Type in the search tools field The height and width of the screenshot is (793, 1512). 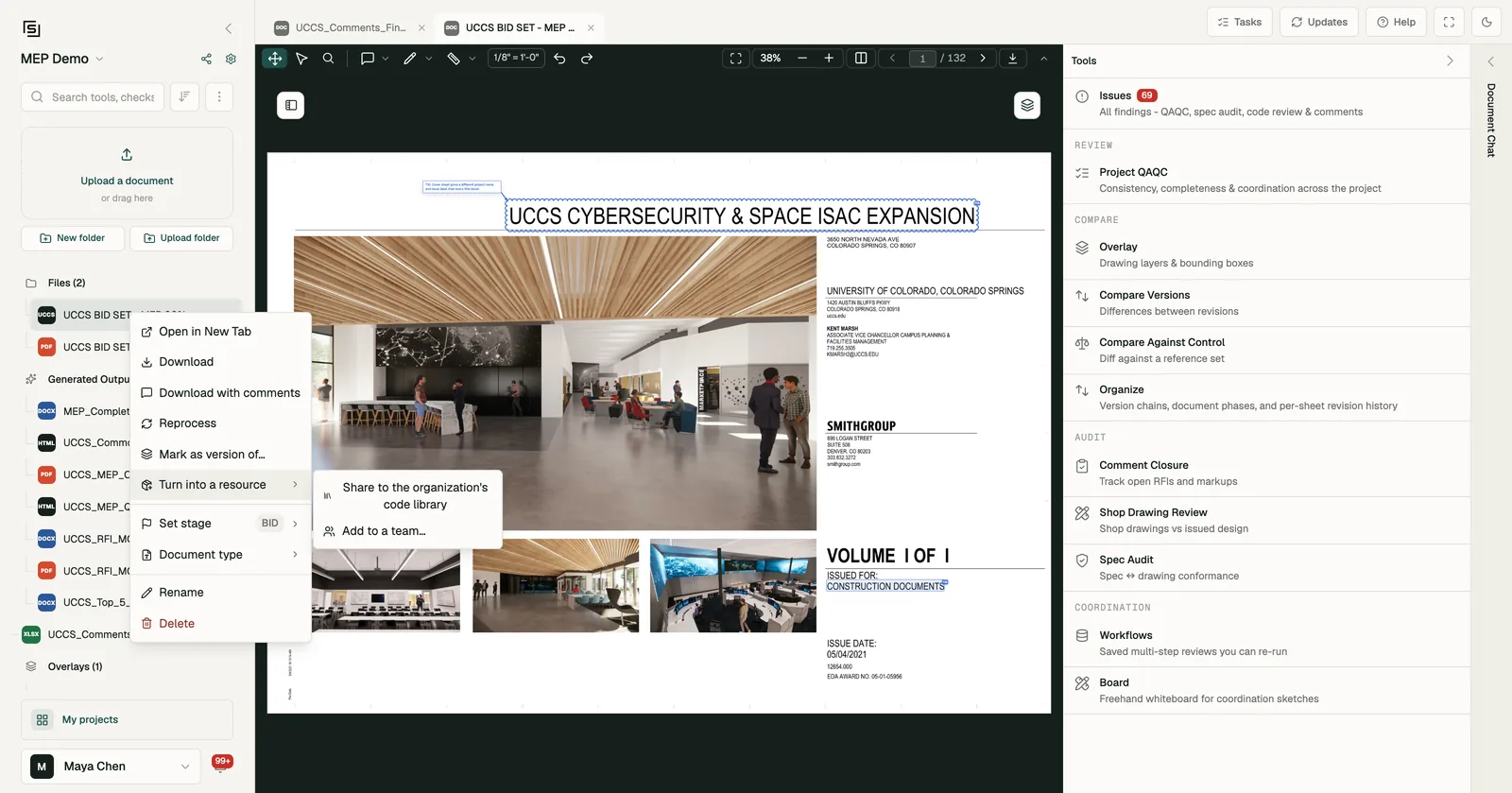click(93, 96)
